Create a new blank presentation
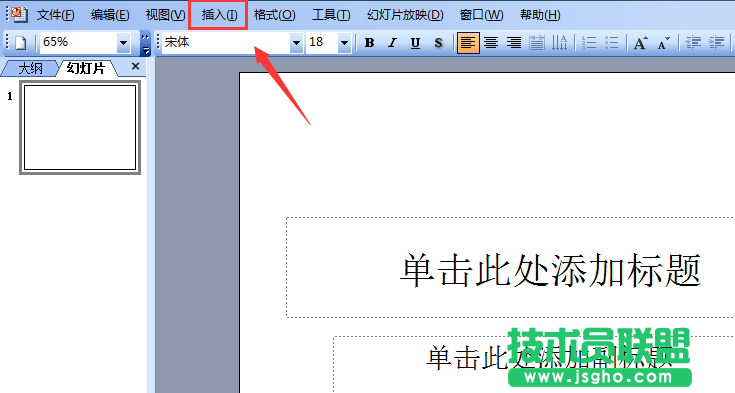 pos(20,43)
